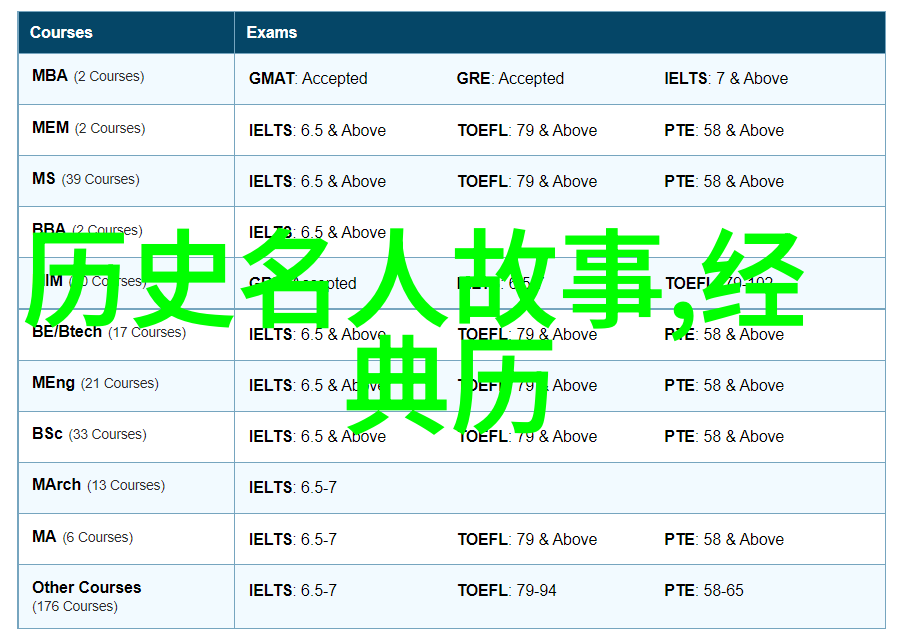Click "IELTS: 6.5-7" in MArch row
901x639 pixels.
(x=292, y=488)
